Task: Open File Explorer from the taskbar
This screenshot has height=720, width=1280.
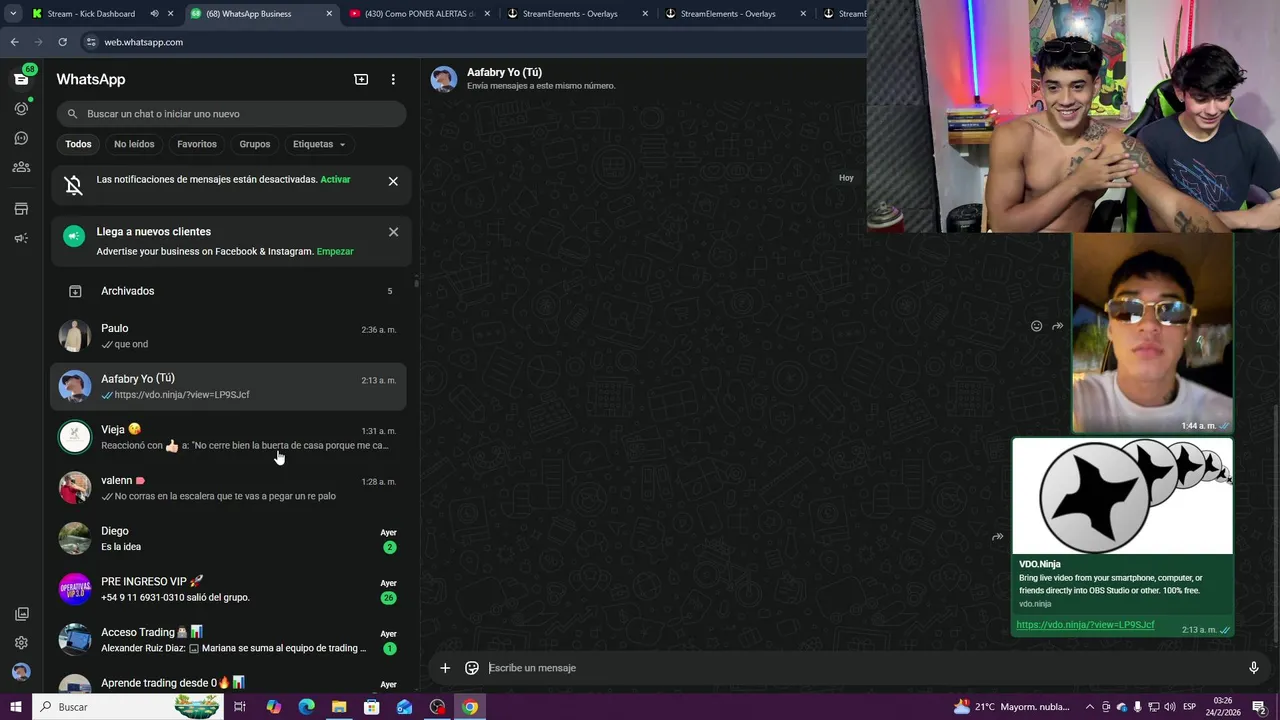Action: (339, 707)
